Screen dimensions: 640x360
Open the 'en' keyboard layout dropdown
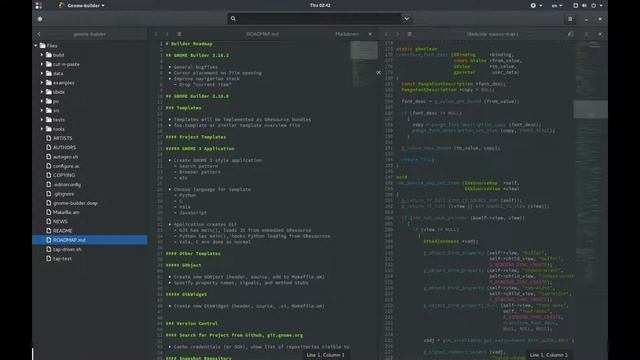point(557,5)
